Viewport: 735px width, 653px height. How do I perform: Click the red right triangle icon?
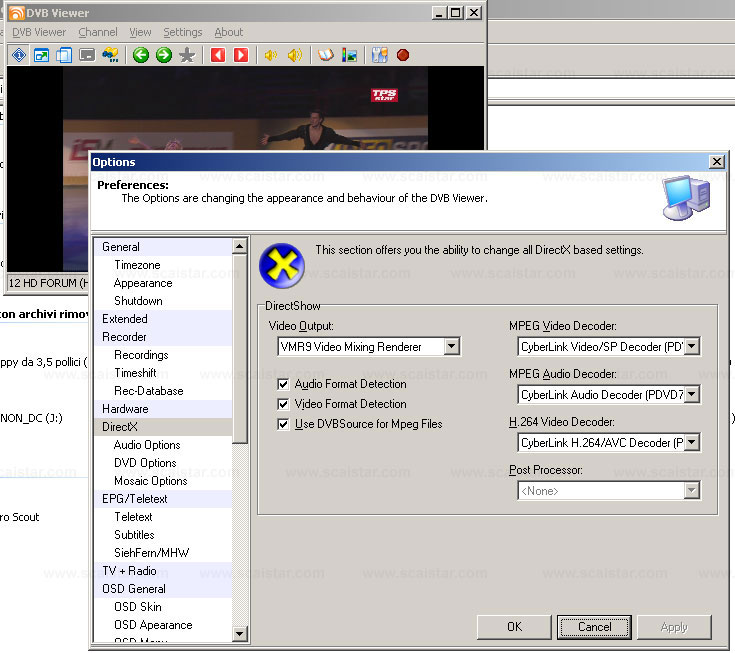pos(241,55)
